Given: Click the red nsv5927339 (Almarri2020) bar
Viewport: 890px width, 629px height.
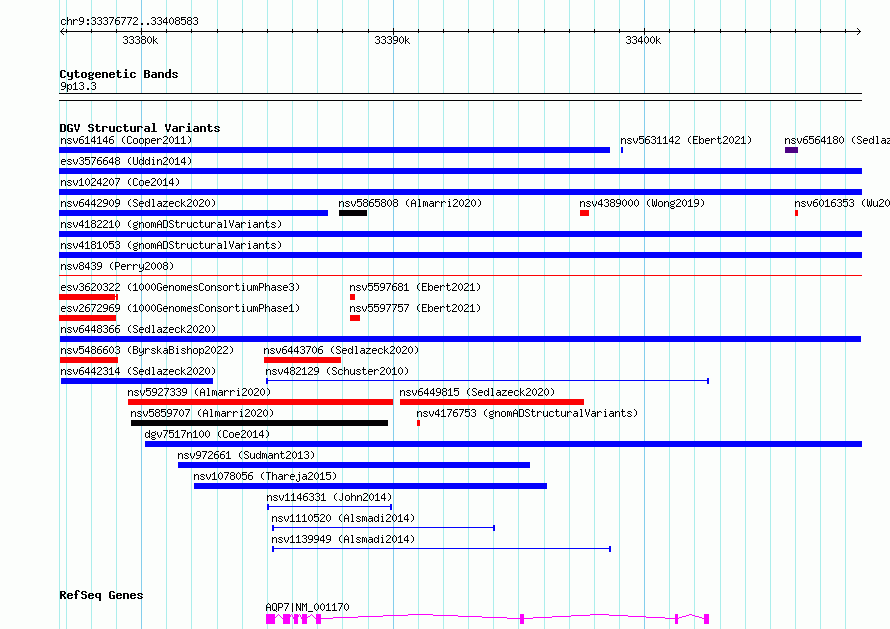Looking at the screenshot, I should click(x=261, y=402).
